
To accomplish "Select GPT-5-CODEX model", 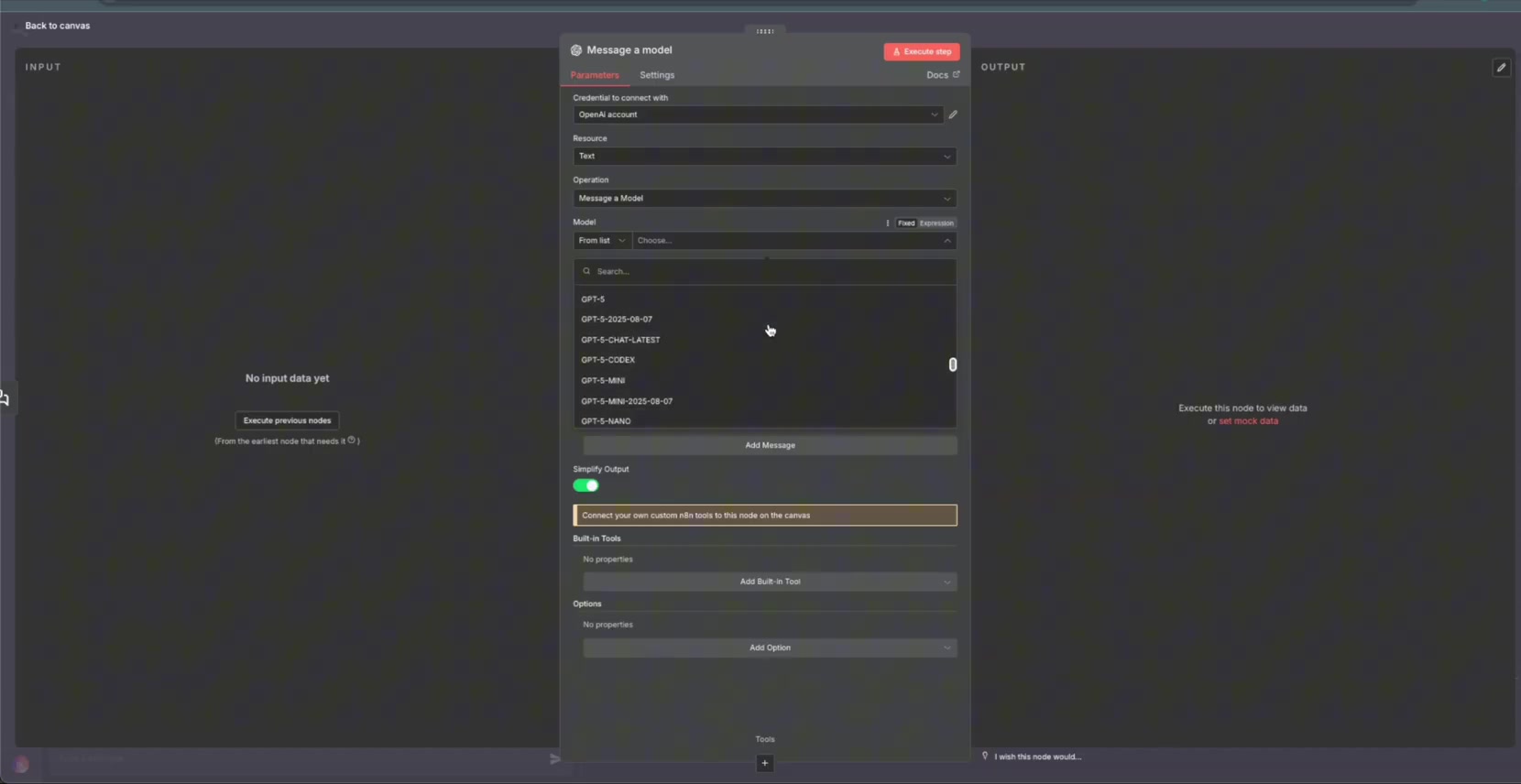I will pos(765,360).
